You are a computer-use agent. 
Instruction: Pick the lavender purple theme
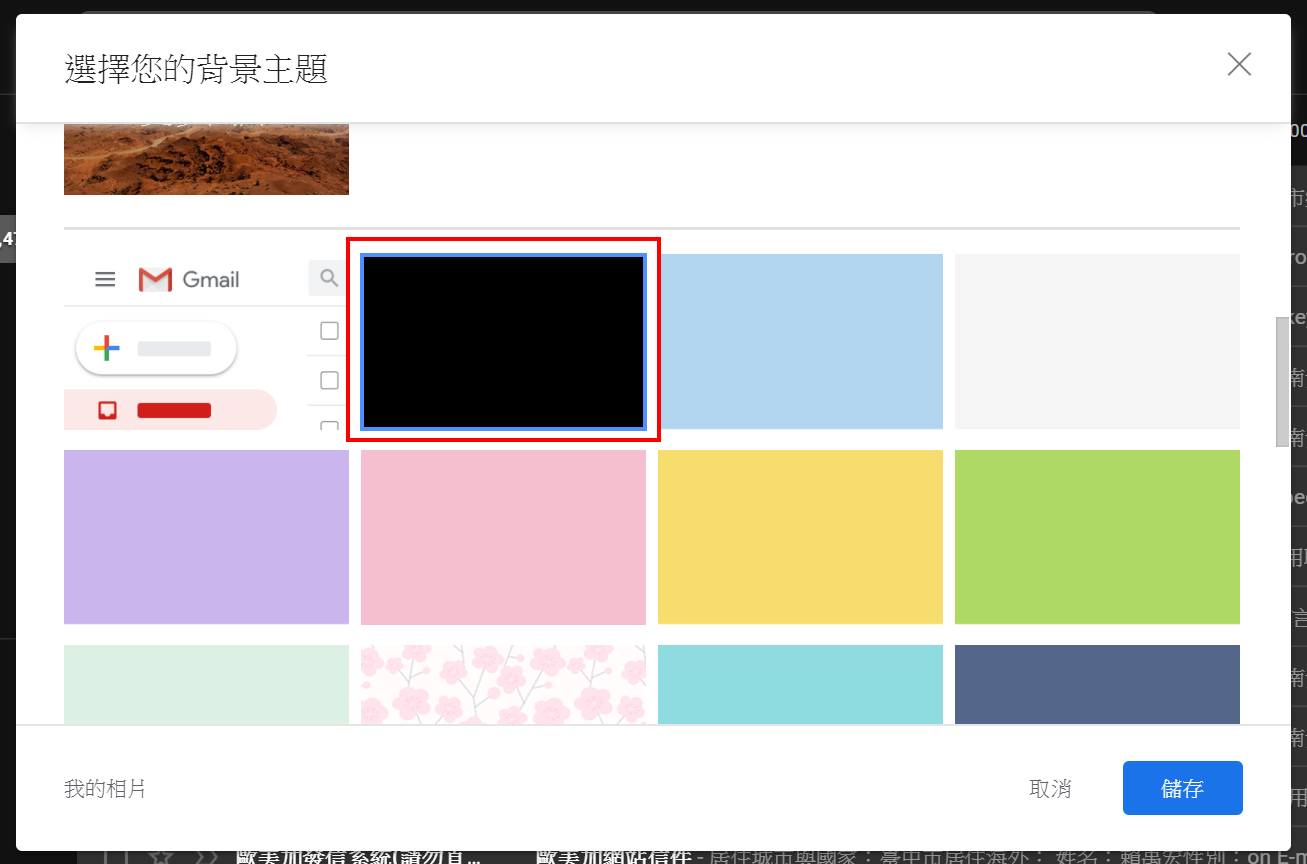pos(206,537)
